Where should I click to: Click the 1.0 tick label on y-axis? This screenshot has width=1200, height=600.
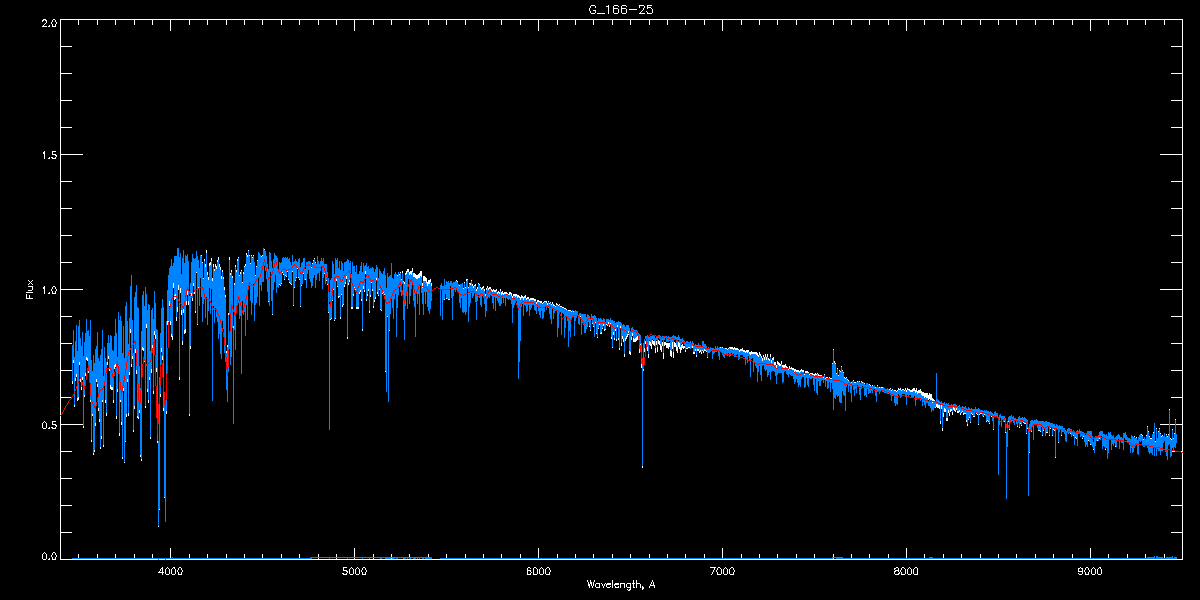tap(48, 290)
